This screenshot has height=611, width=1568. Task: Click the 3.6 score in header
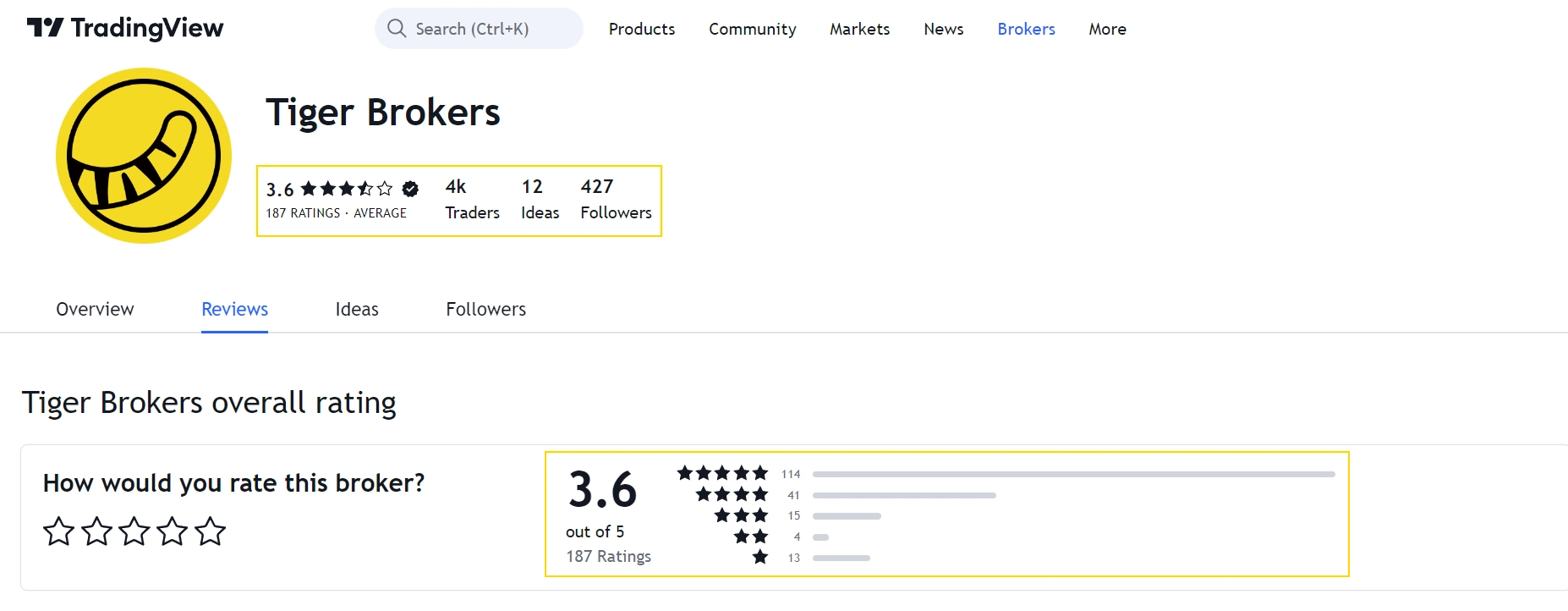[x=280, y=190]
